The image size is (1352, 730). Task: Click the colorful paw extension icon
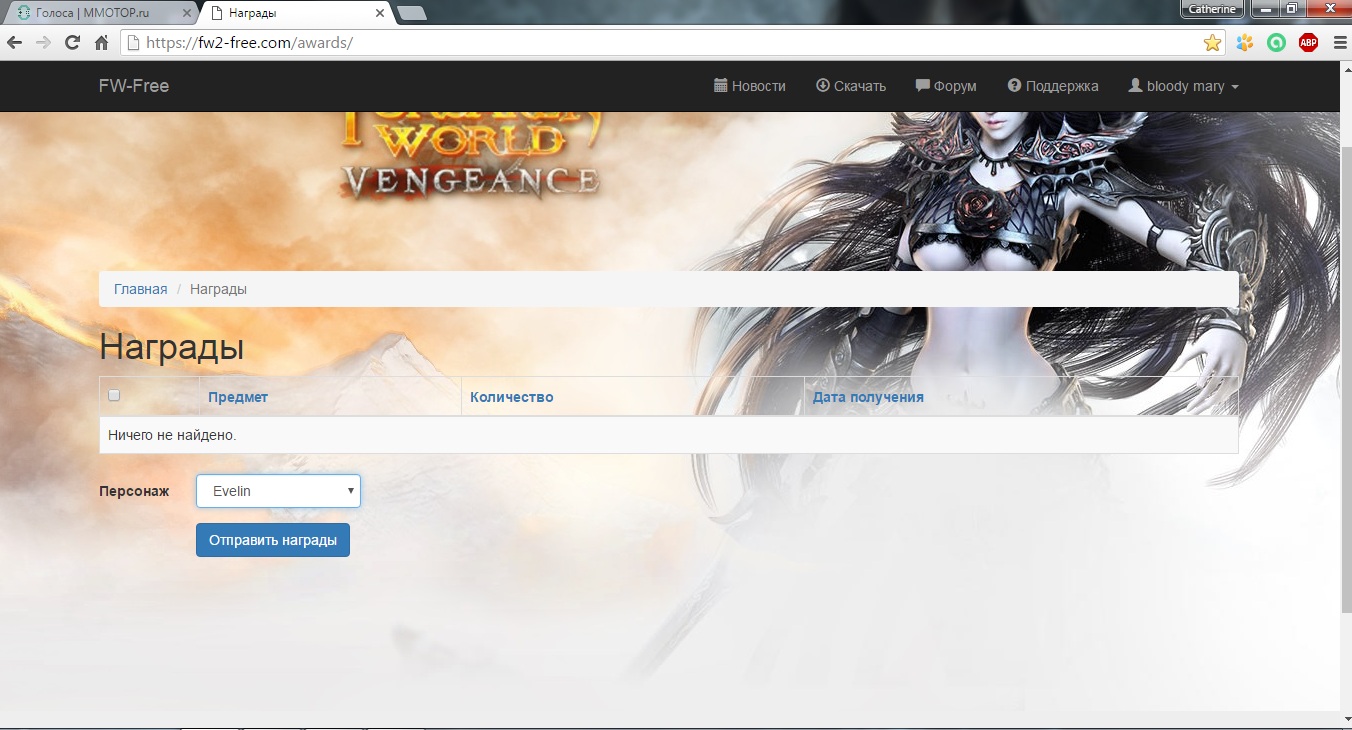[x=1245, y=43]
